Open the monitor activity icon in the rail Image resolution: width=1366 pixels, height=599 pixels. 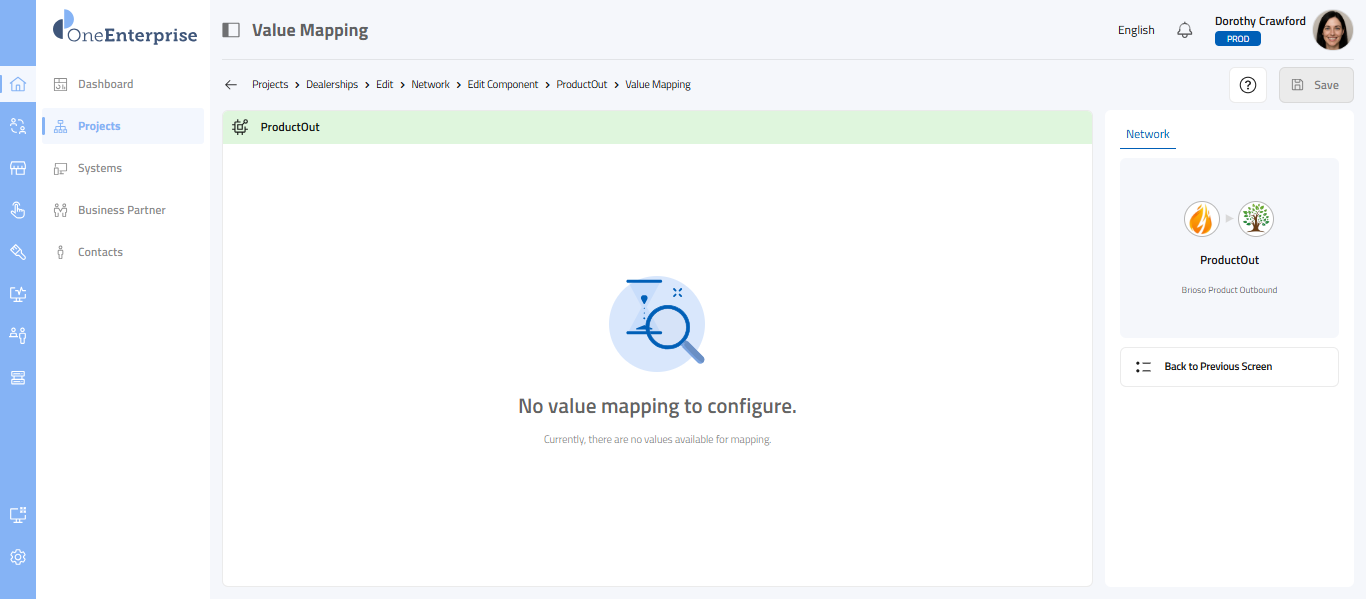tap(18, 294)
